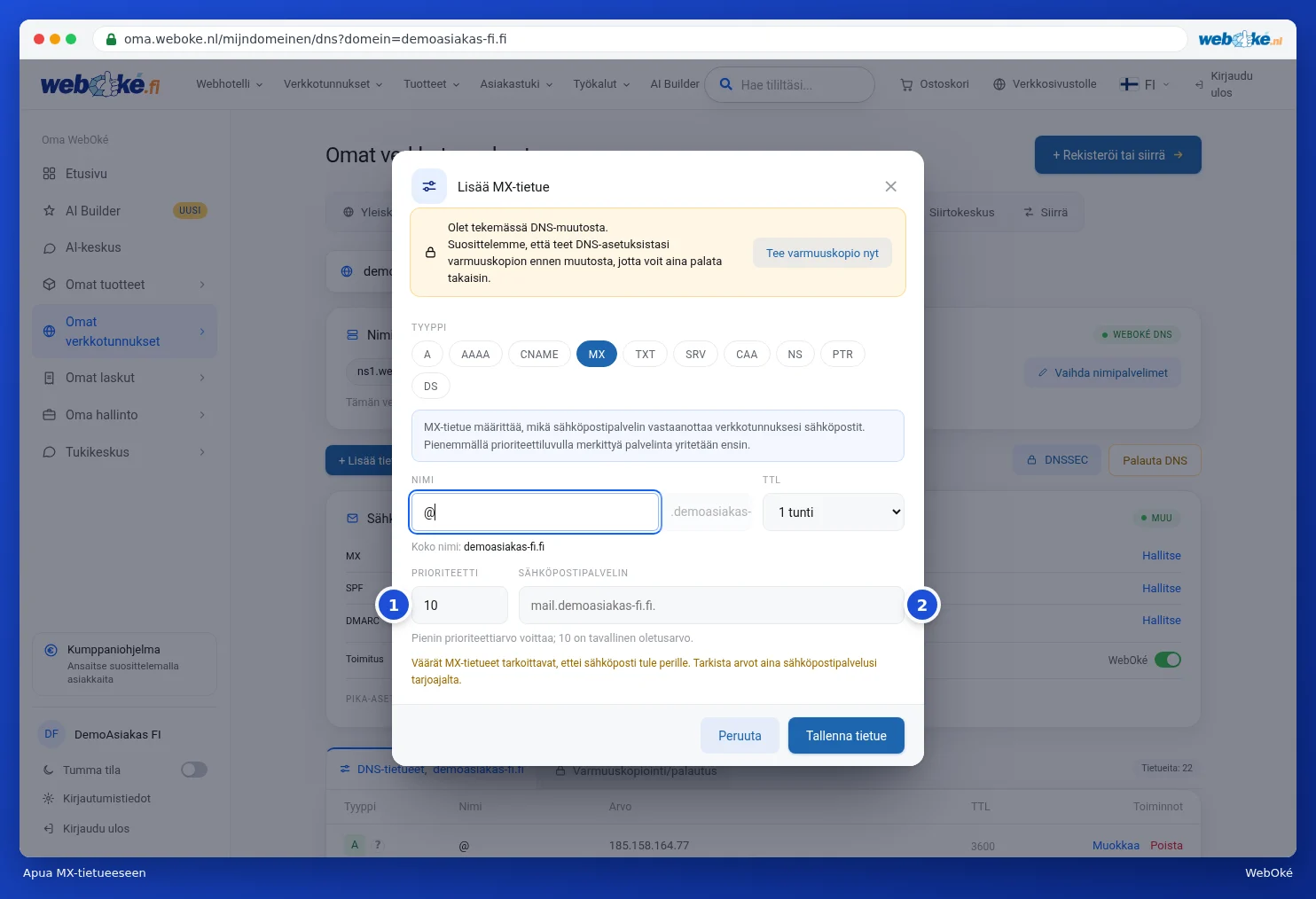Expand the Verkkotunnukset menu
Viewport: 1316px width, 899px height.
point(333,84)
